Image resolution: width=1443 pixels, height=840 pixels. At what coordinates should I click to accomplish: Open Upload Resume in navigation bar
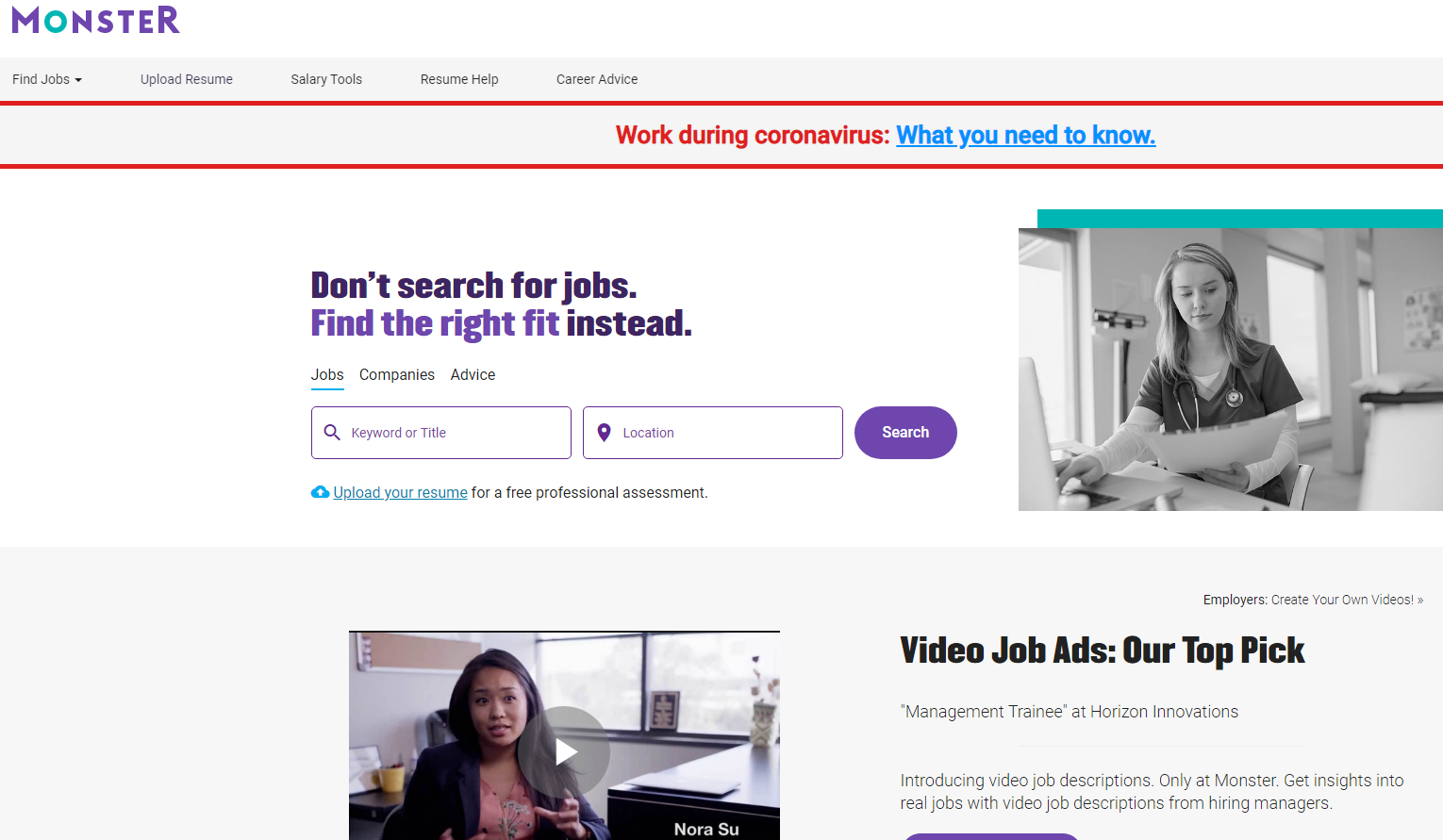coord(187,79)
